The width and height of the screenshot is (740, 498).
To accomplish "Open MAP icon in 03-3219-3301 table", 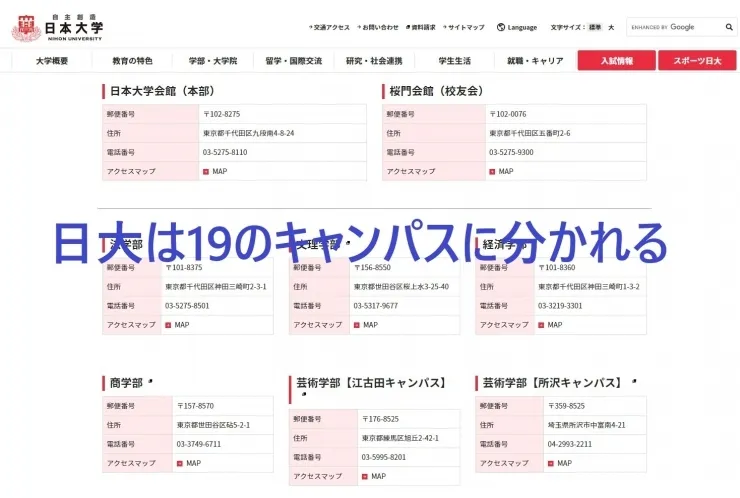I will 541,325.
